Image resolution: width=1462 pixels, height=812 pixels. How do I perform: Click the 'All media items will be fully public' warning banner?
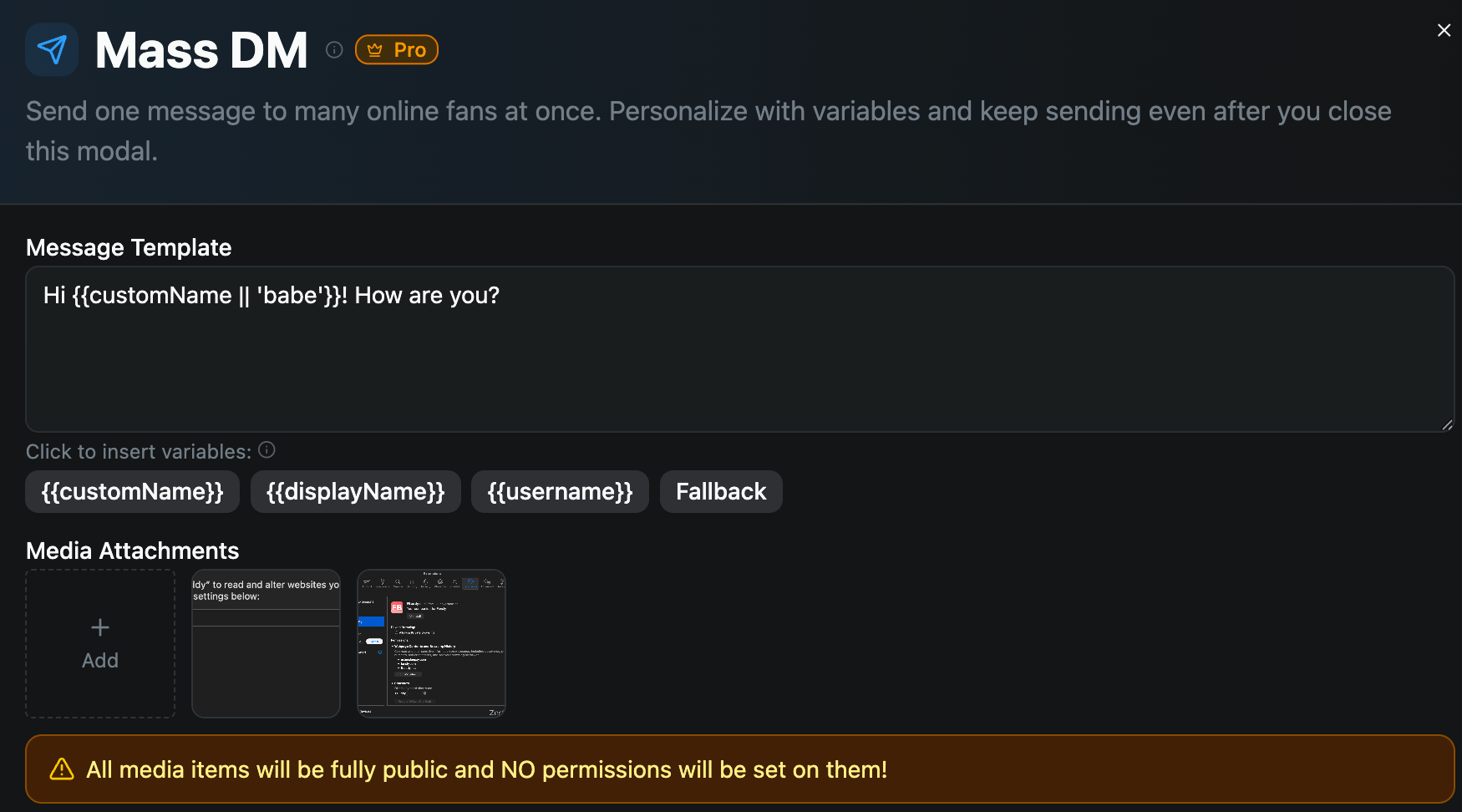[x=731, y=769]
